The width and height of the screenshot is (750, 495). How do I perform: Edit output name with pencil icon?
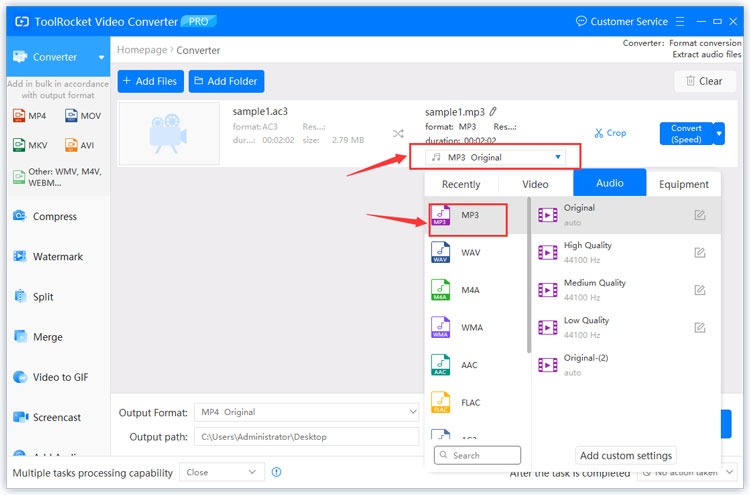493,112
